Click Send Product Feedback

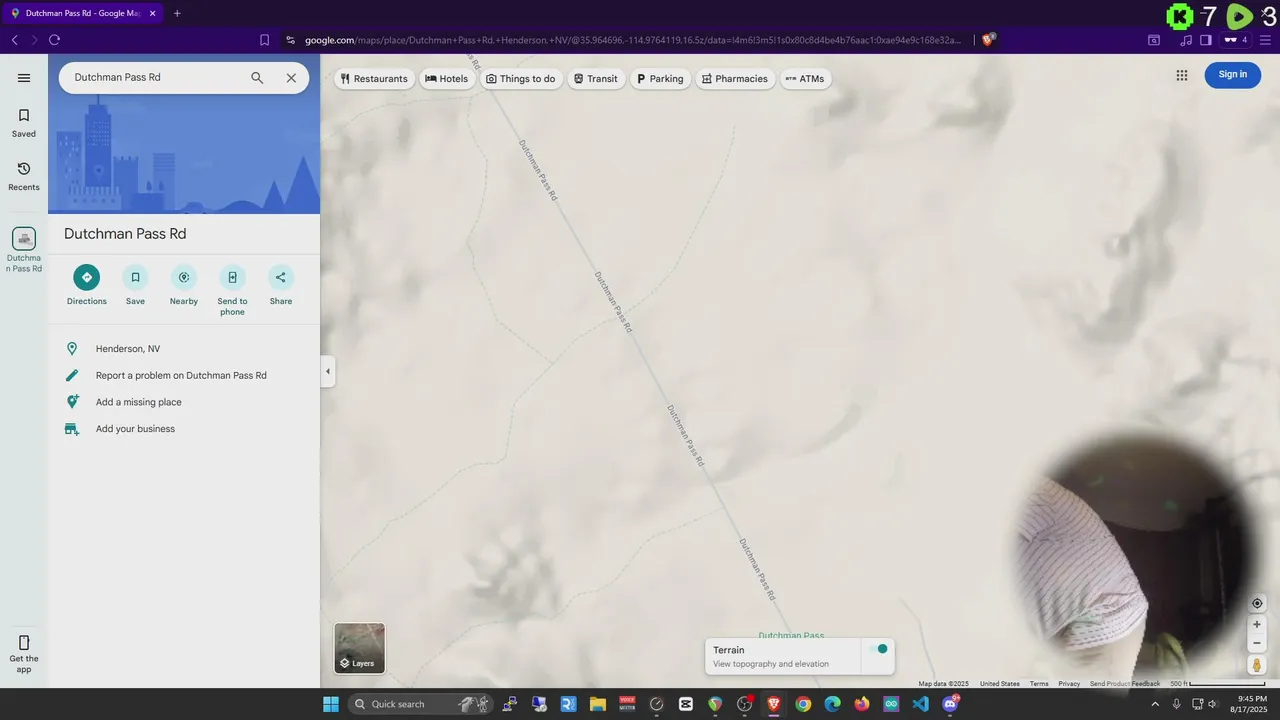point(1125,684)
